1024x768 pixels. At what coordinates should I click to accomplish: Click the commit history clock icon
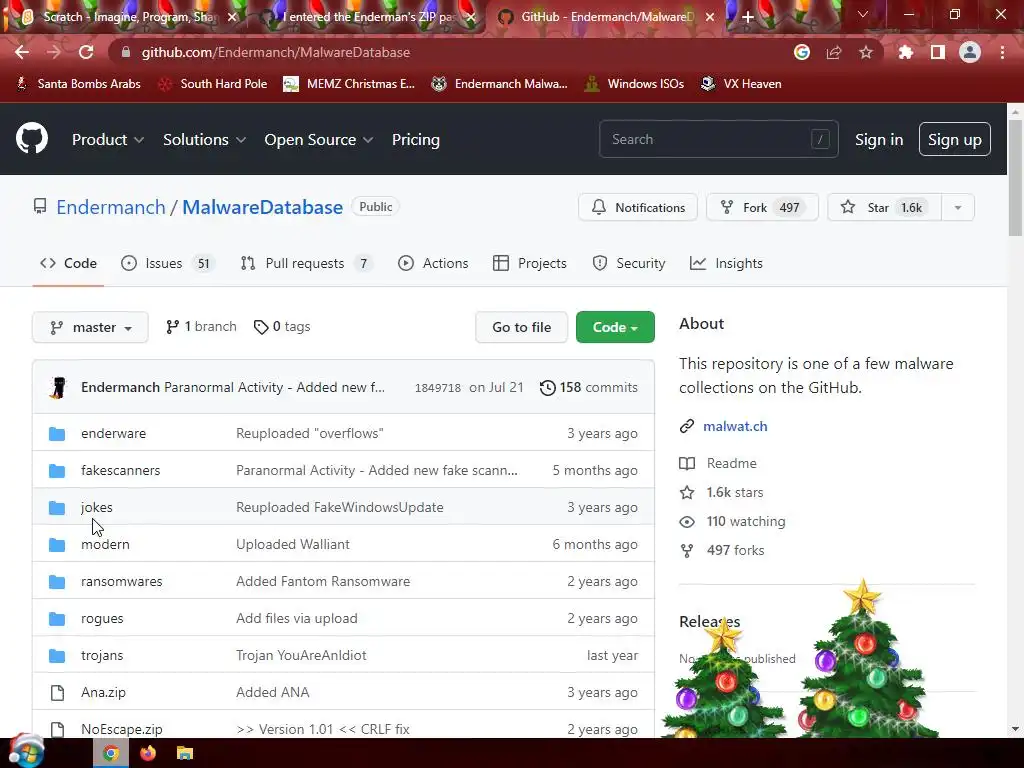[547, 388]
